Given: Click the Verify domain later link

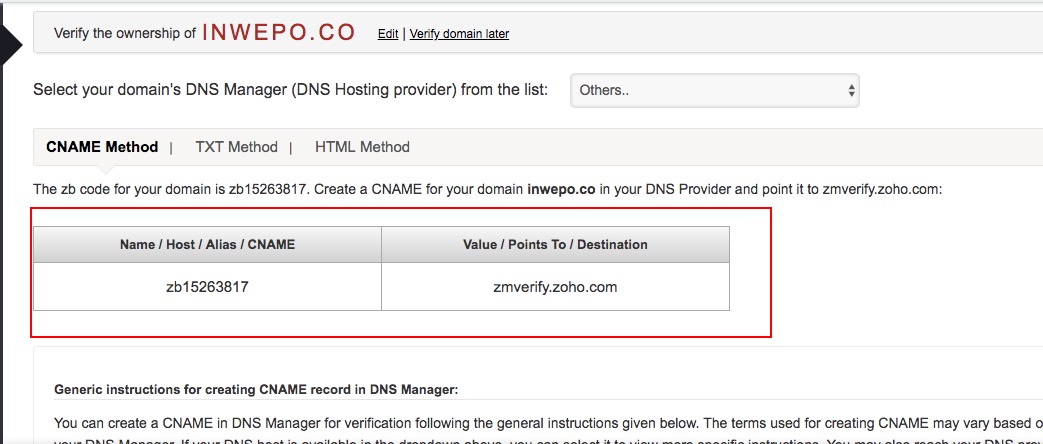Looking at the screenshot, I should pos(459,34).
